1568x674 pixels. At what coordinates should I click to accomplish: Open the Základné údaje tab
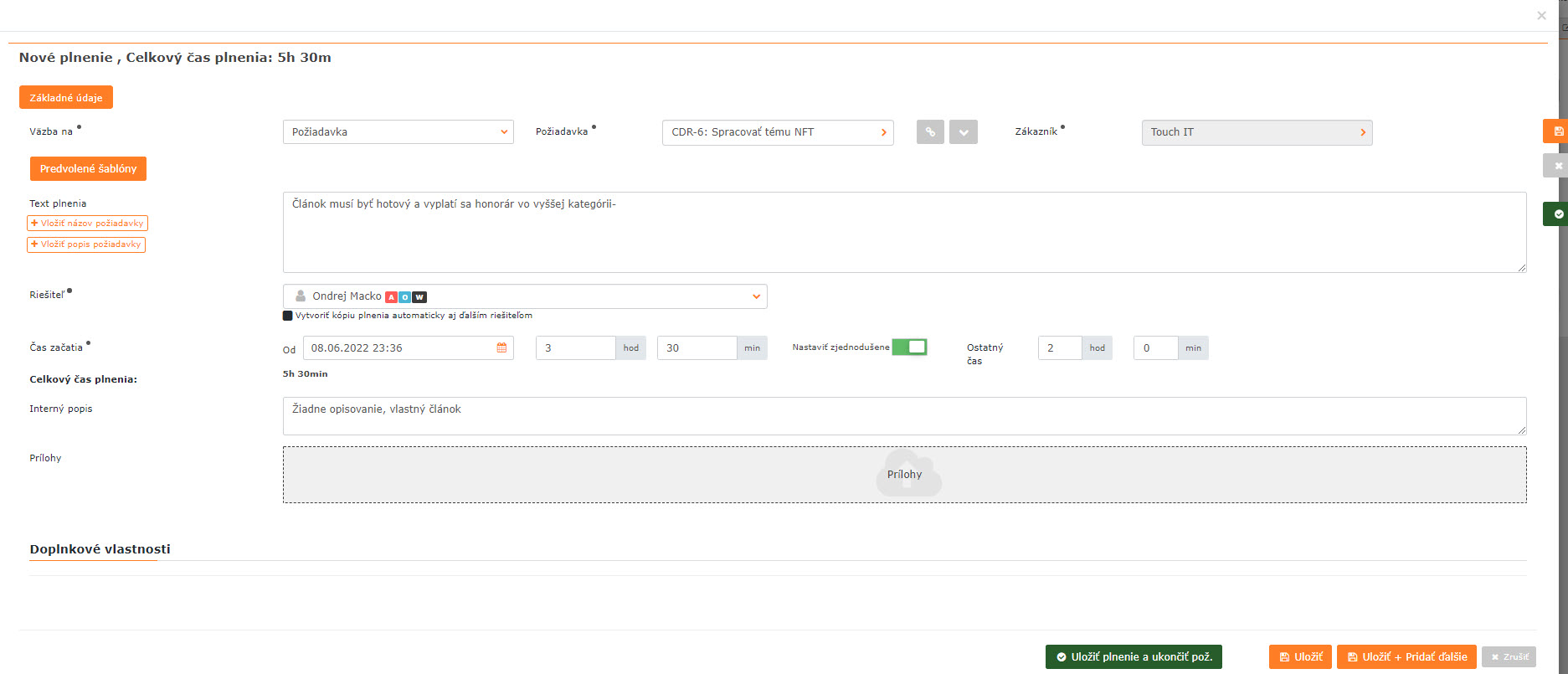66,98
